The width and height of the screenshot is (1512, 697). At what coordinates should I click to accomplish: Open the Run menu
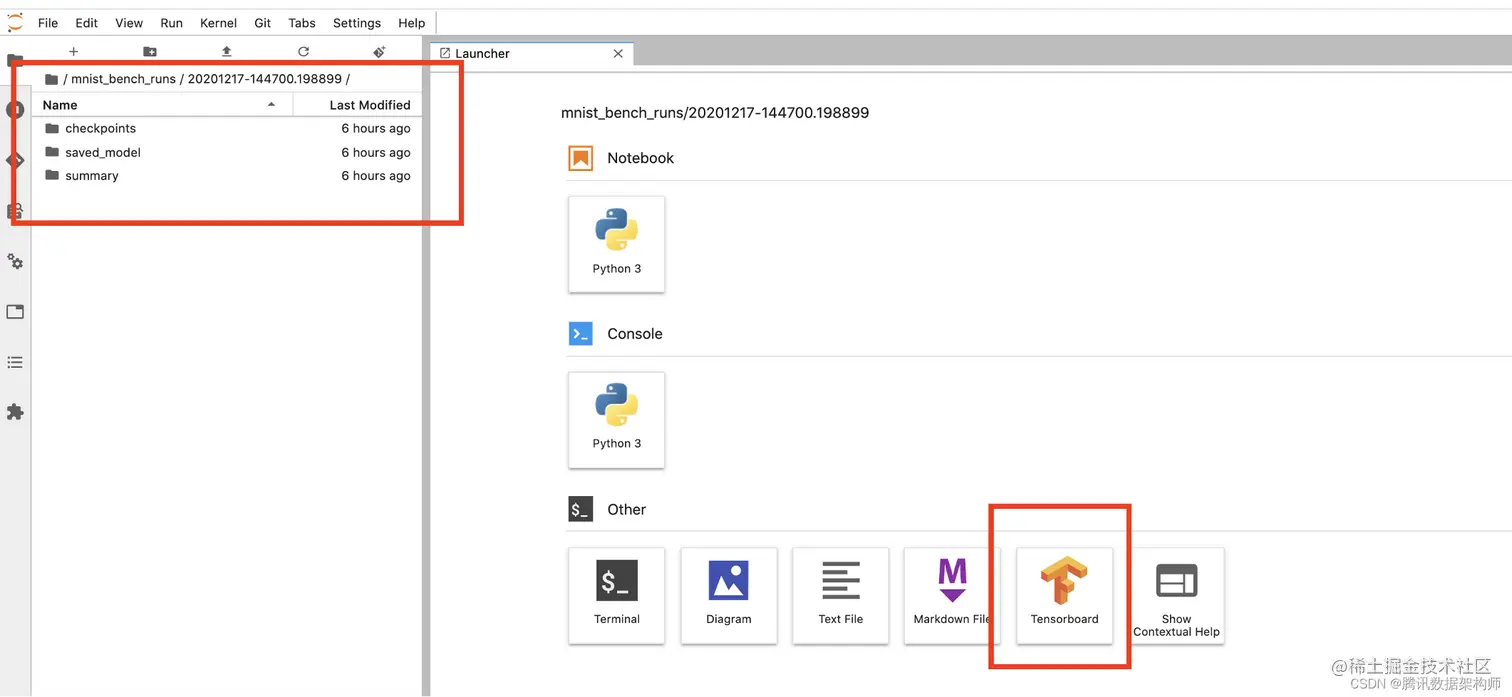(171, 23)
